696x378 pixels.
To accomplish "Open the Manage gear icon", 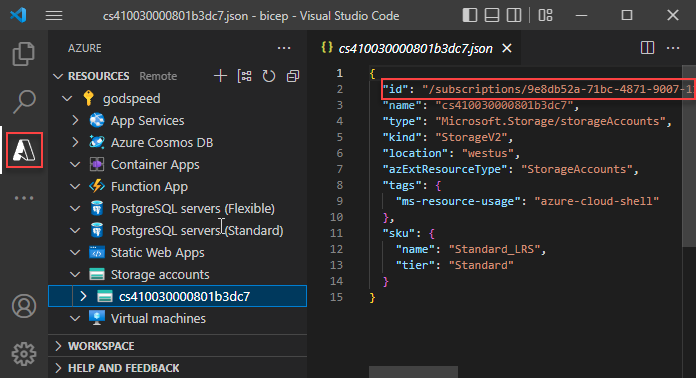I will point(24,354).
